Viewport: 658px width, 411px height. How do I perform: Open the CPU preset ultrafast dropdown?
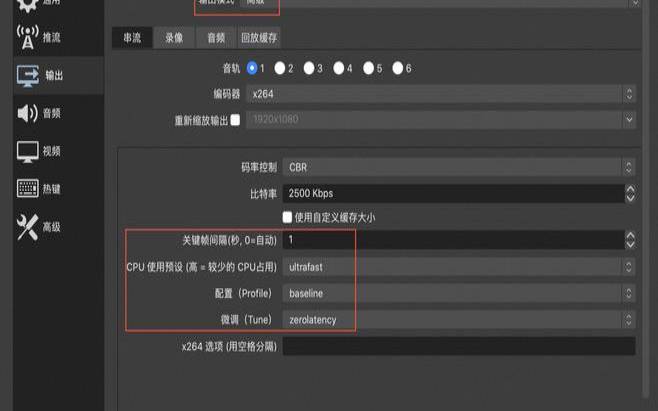(x=459, y=267)
